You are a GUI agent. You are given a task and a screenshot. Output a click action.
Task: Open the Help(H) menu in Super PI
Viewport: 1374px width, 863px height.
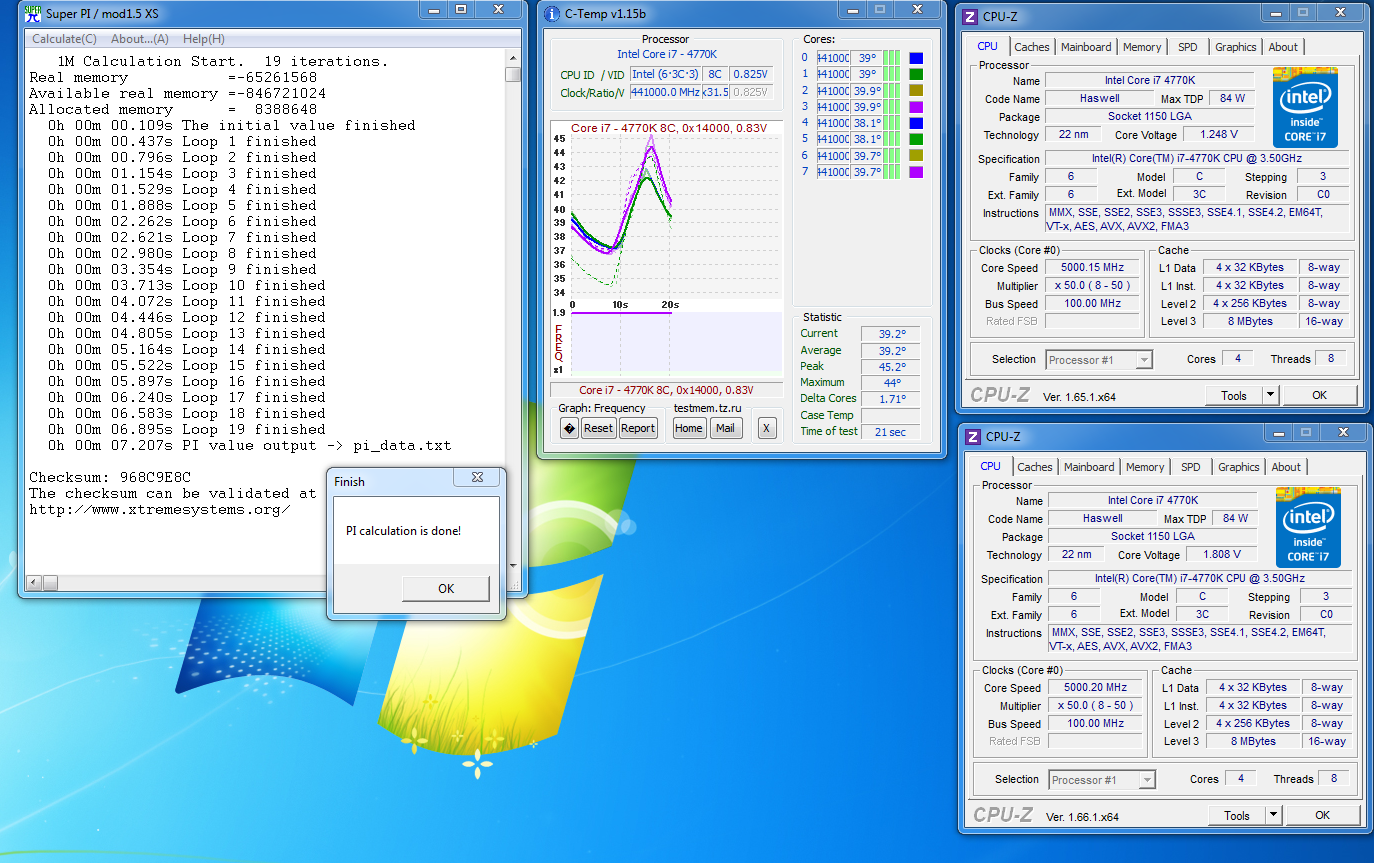pyautogui.click(x=204, y=39)
